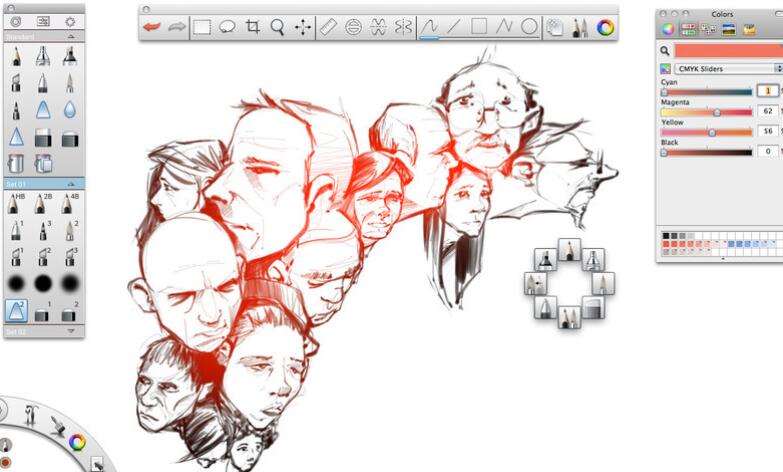Click the red Undo arrow
Viewport: 783px width, 472px height.
(x=151, y=27)
